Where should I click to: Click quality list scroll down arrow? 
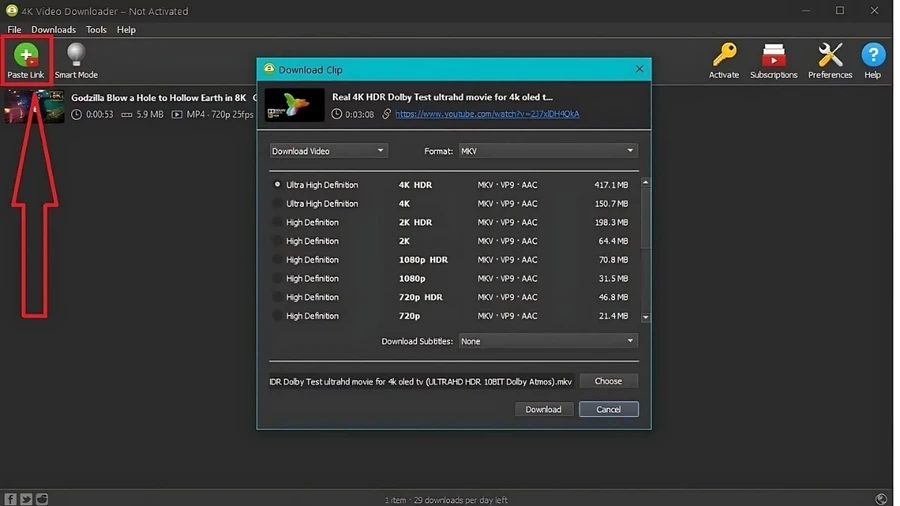pyautogui.click(x=646, y=317)
